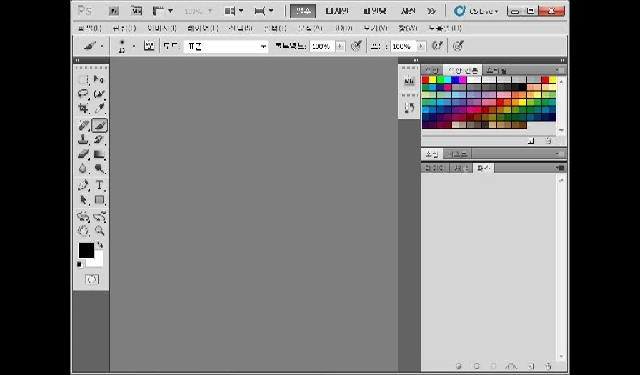This screenshot has height=375, width=640.
Task: Select the Gradient tool
Action: tap(99, 154)
